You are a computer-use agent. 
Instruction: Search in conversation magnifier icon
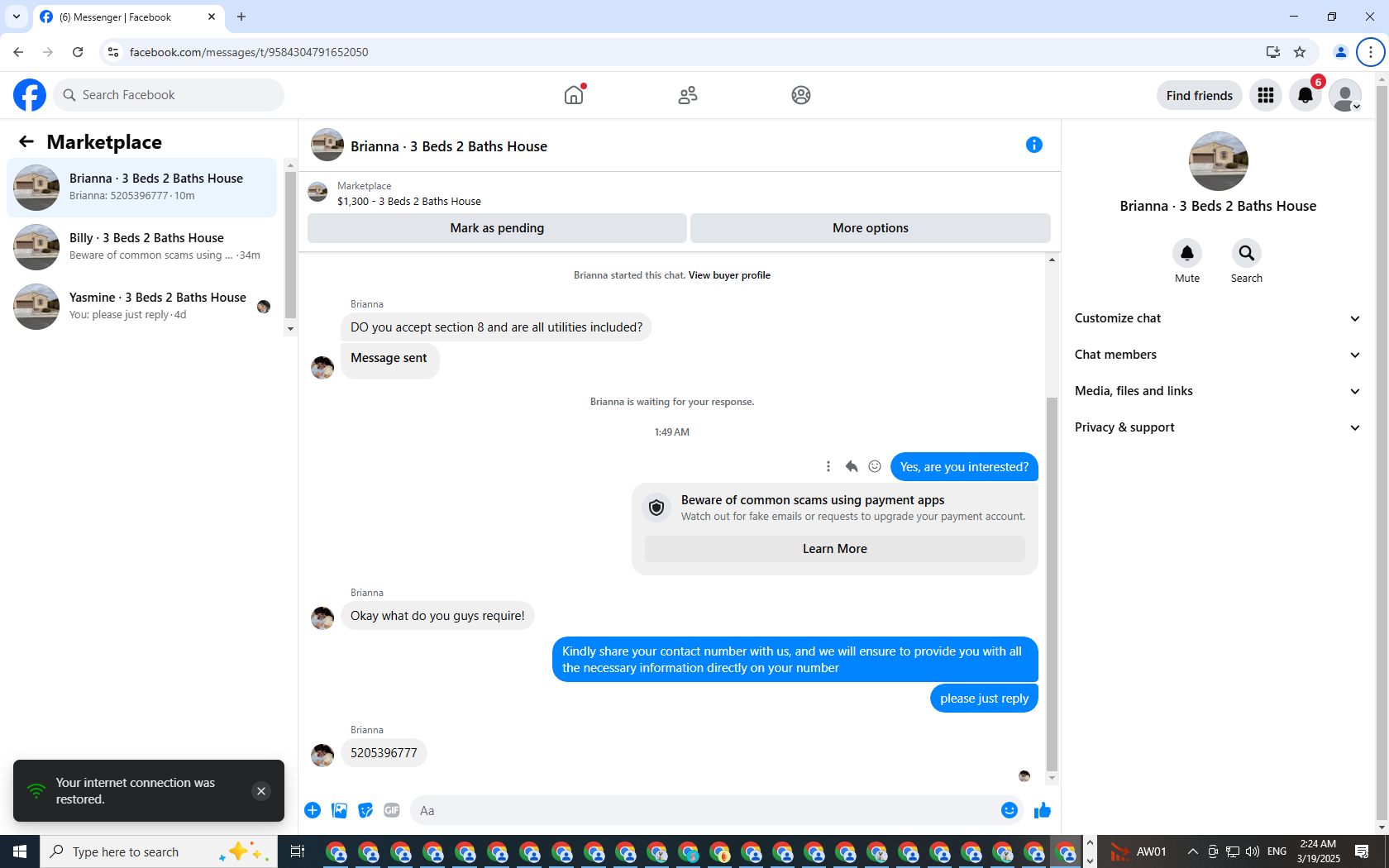coord(1247,253)
